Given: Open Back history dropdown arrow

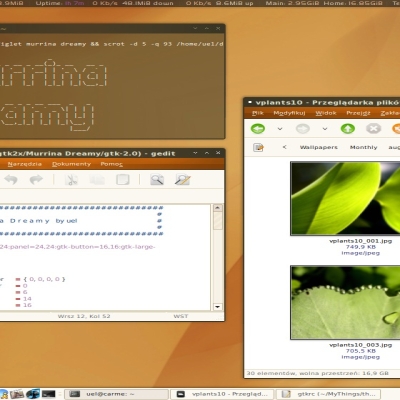Looking at the screenshot, I should tap(280, 129).
